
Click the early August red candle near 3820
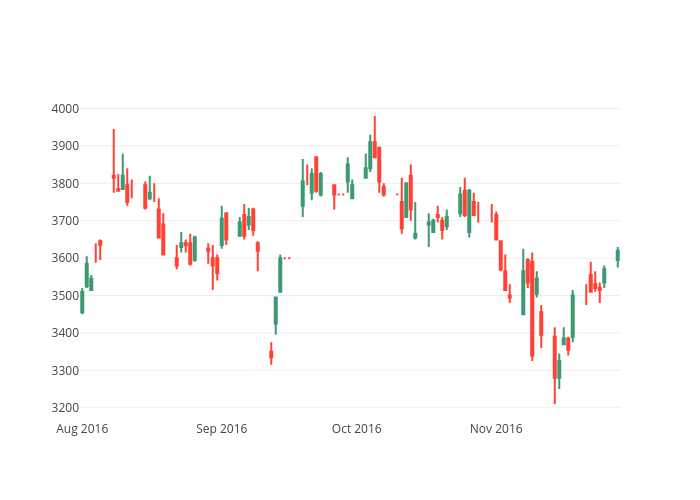[114, 176]
